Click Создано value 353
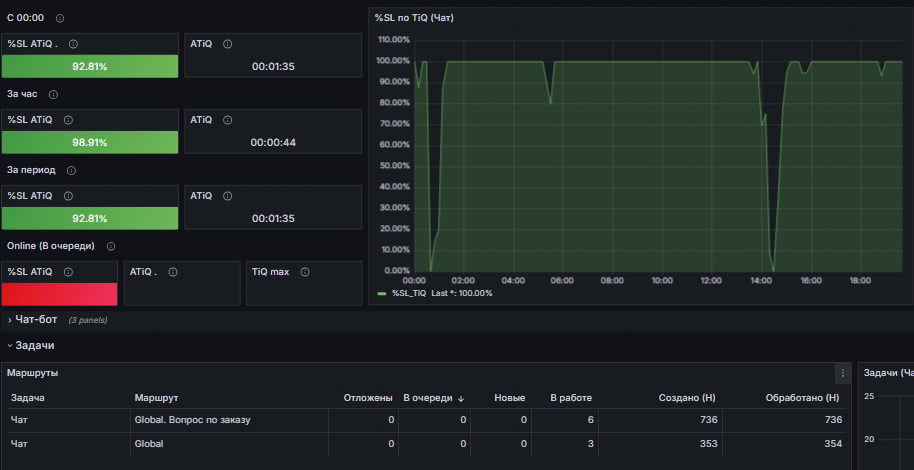Image resolution: width=914 pixels, height=470 pixels. coord(708,444)
